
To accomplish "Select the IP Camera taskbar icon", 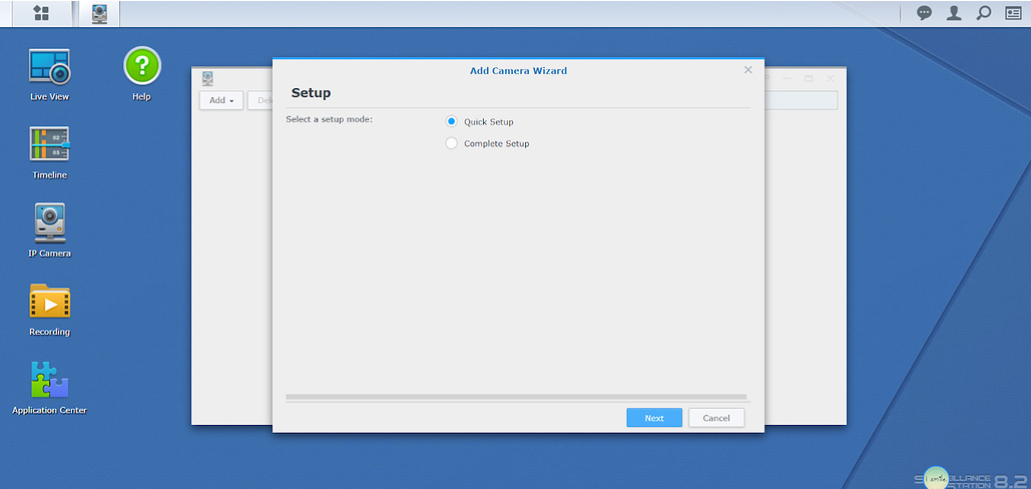I will click(99, 13).
